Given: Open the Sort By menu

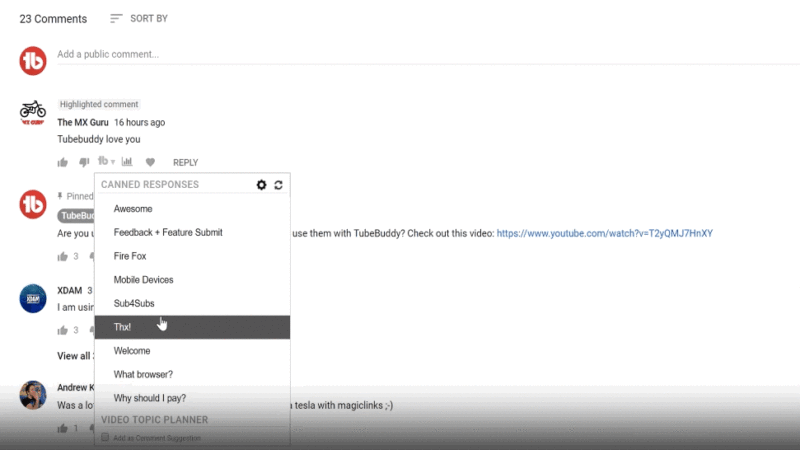Looking at the screenshot, I should [138, 19].
